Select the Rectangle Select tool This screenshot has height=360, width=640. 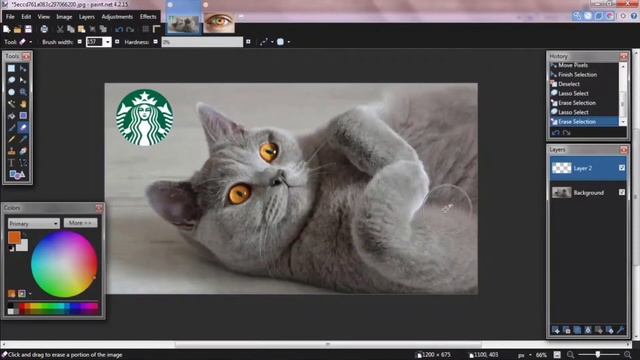point(11,68)
